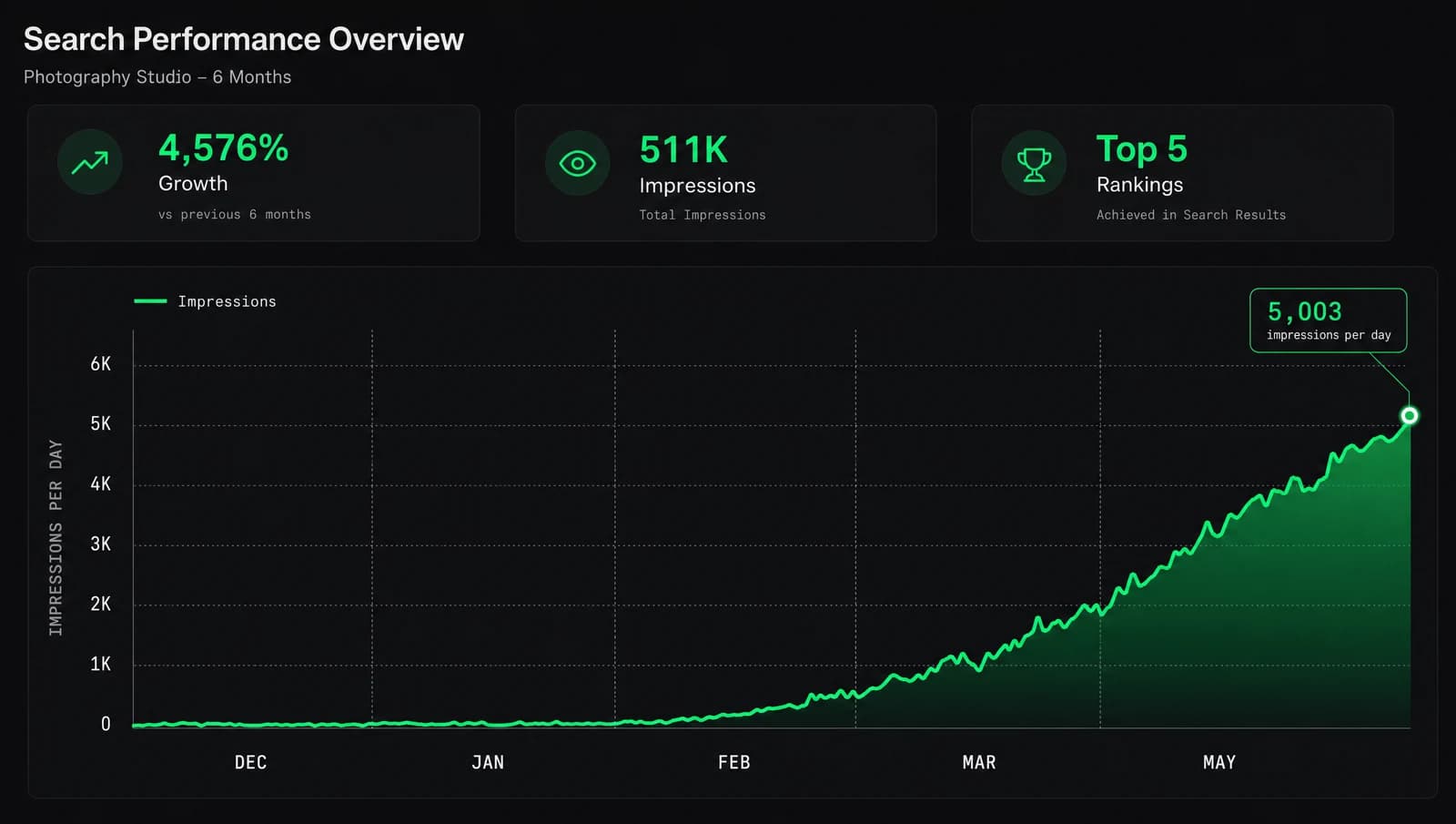The width and height of the screenshot is (1456, 824).
Task: Click the Rankings card label
Action: tap(1139, 185)
